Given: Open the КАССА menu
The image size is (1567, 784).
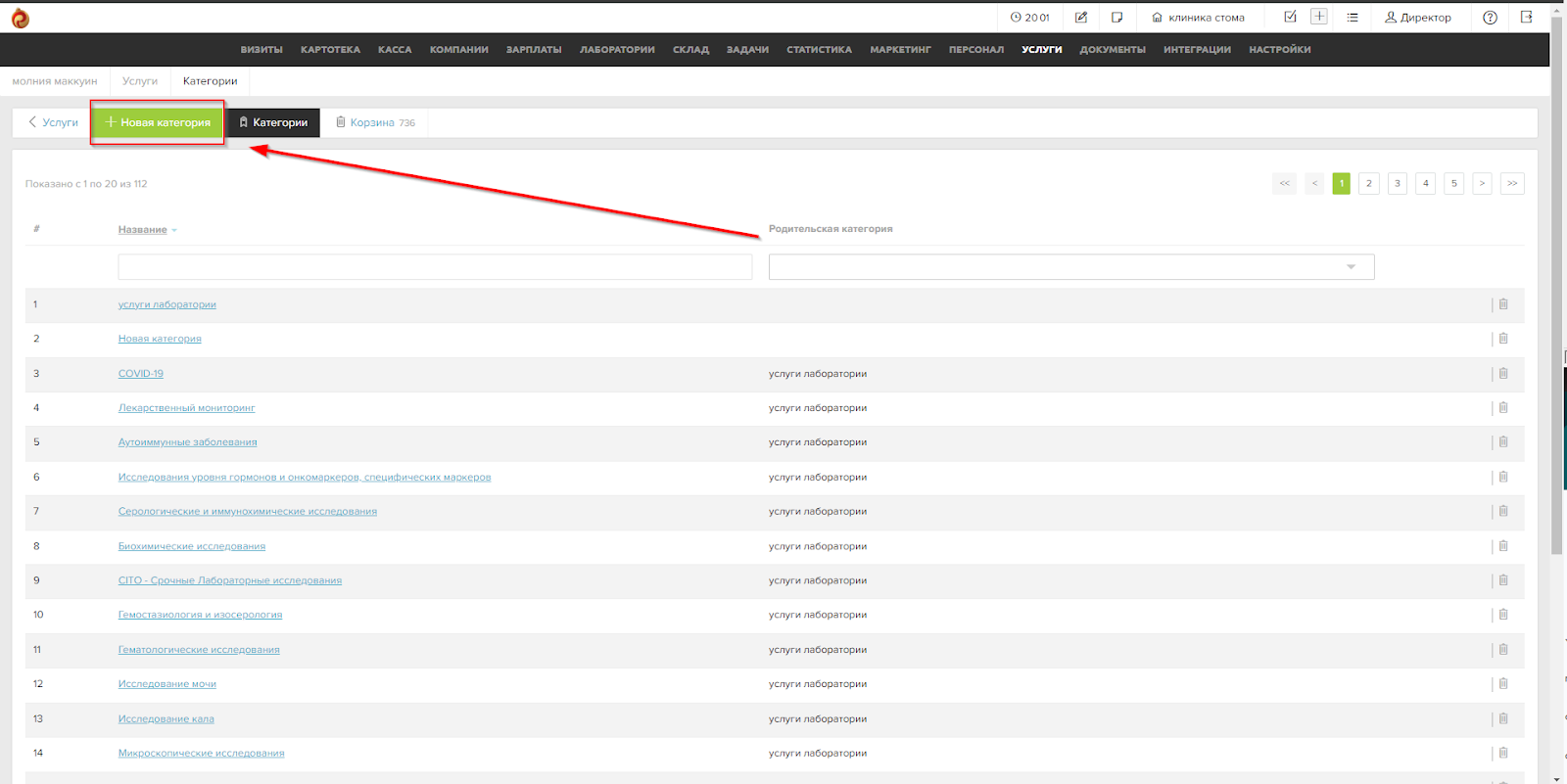Looking at the screenshot, I should tap(395, 50).
